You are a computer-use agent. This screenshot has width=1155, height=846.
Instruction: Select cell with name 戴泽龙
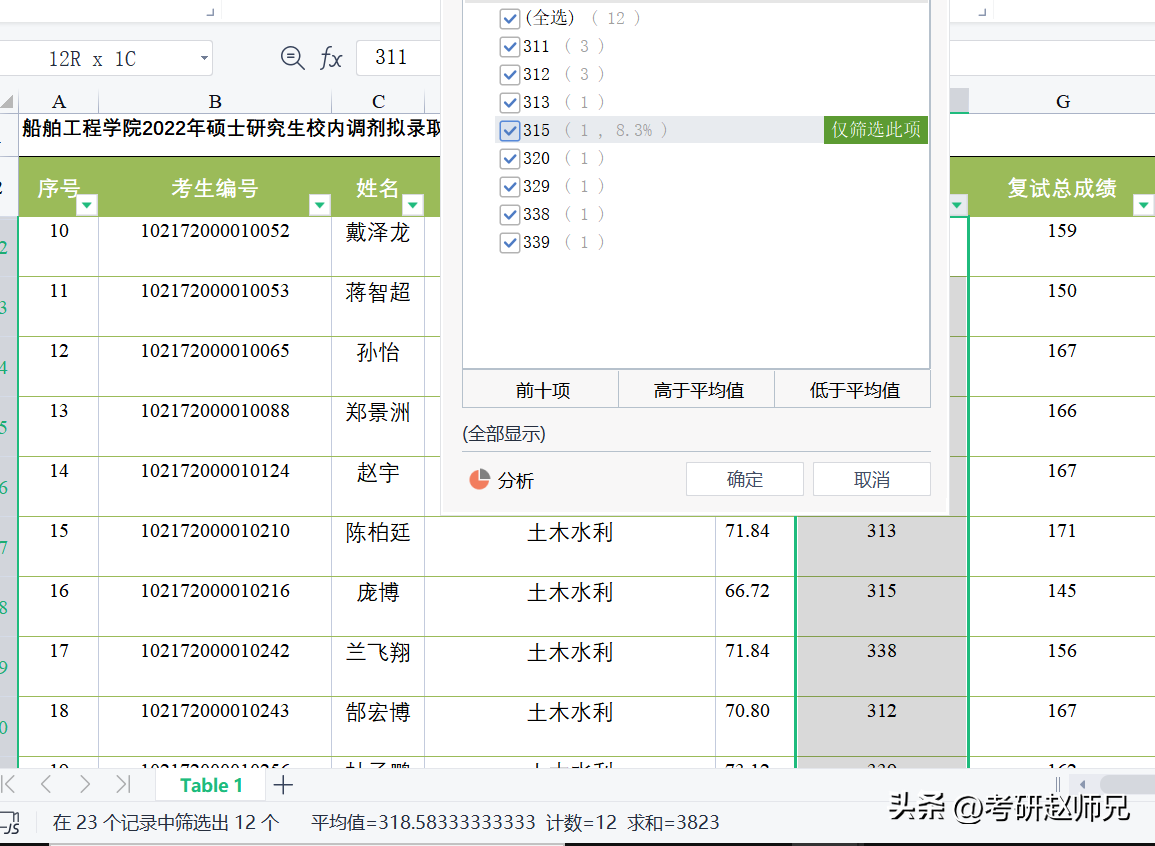click(378, 246)
